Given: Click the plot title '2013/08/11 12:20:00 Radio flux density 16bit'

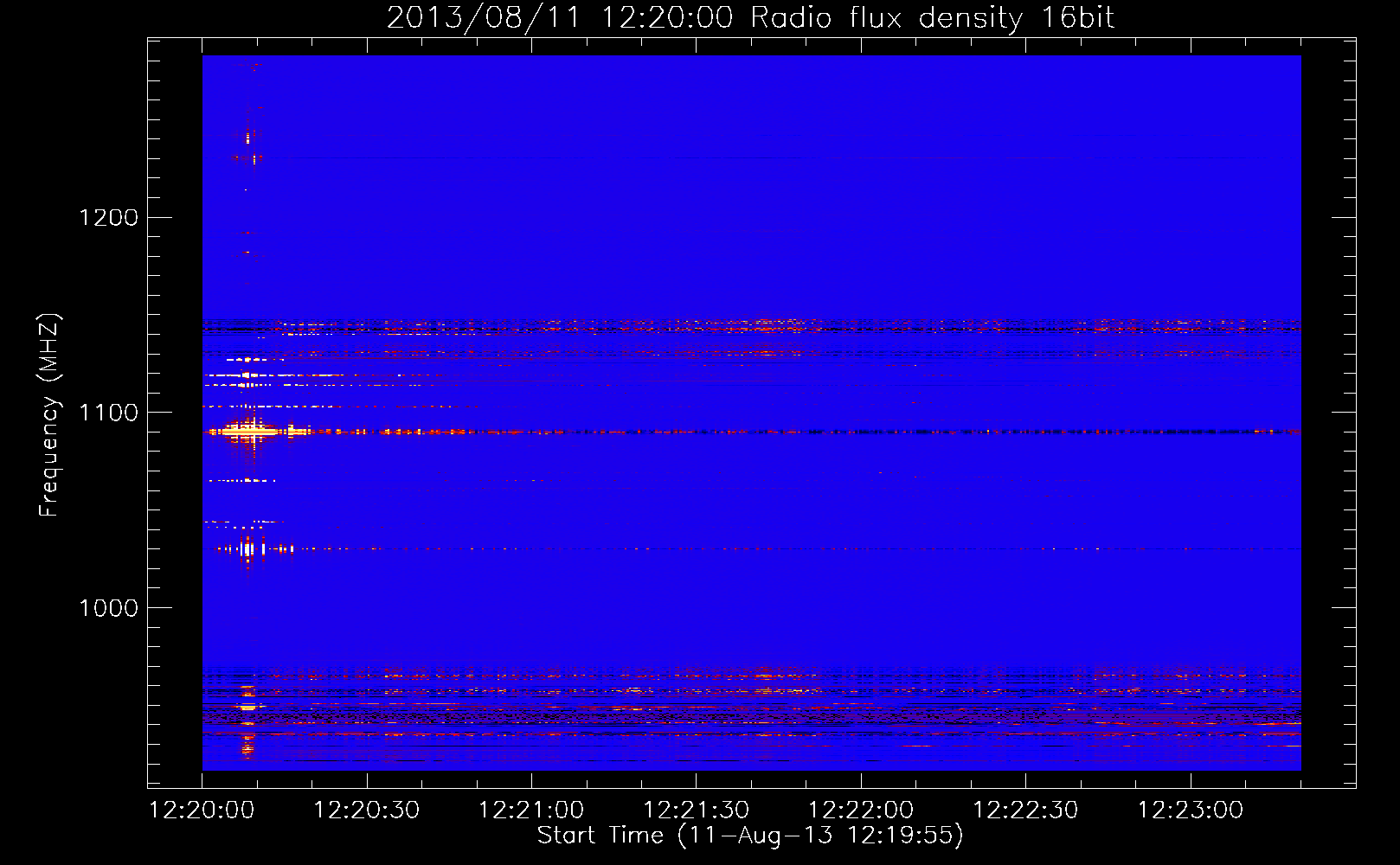Looking at the screenshot, I should (750, 17).
